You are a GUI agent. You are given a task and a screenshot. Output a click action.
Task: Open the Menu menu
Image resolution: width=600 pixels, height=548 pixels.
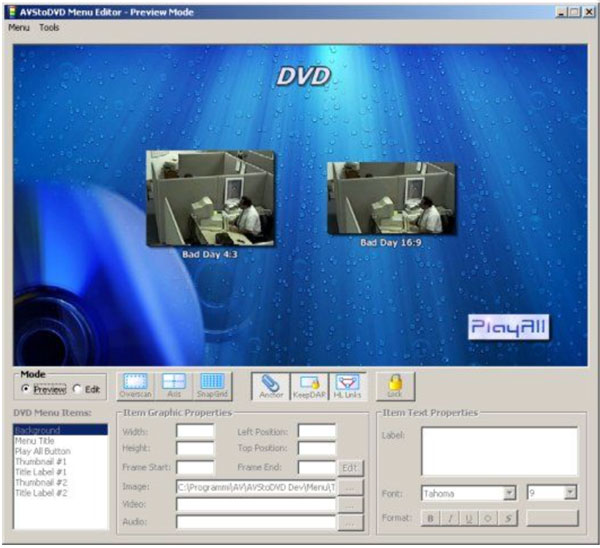pyautogui.click(x=19, y=28)
